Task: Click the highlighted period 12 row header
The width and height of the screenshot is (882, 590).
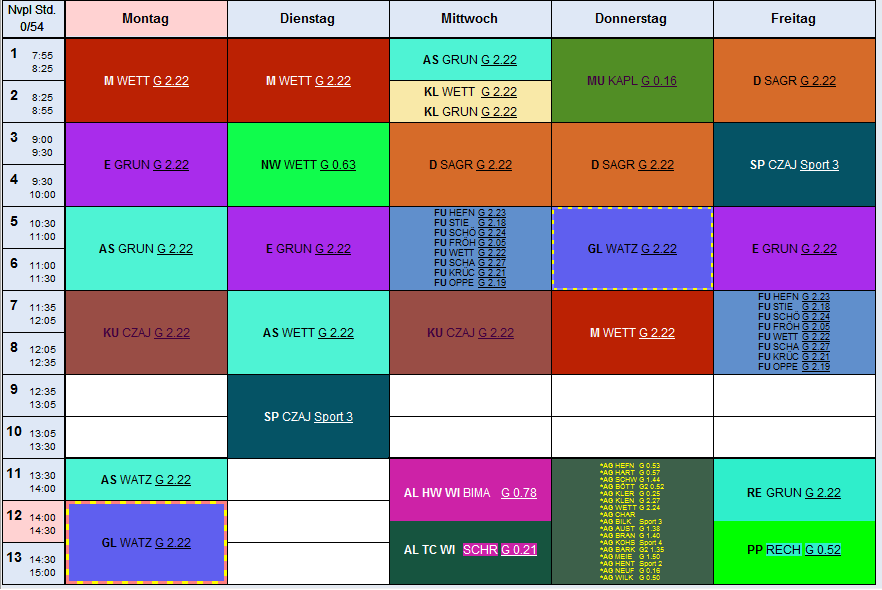Action: [33, 521]
